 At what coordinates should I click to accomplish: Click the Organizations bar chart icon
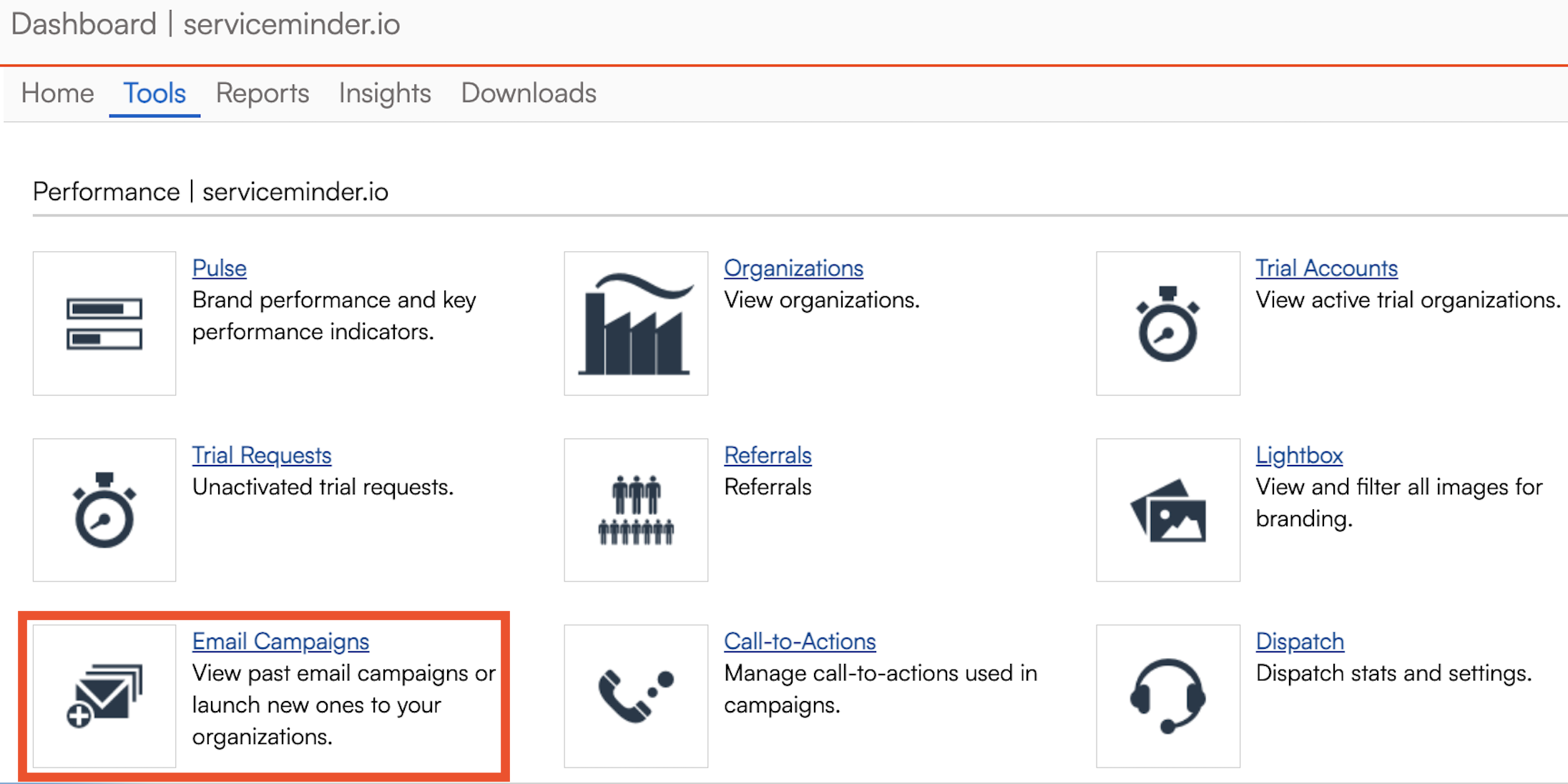pos(635,323)
